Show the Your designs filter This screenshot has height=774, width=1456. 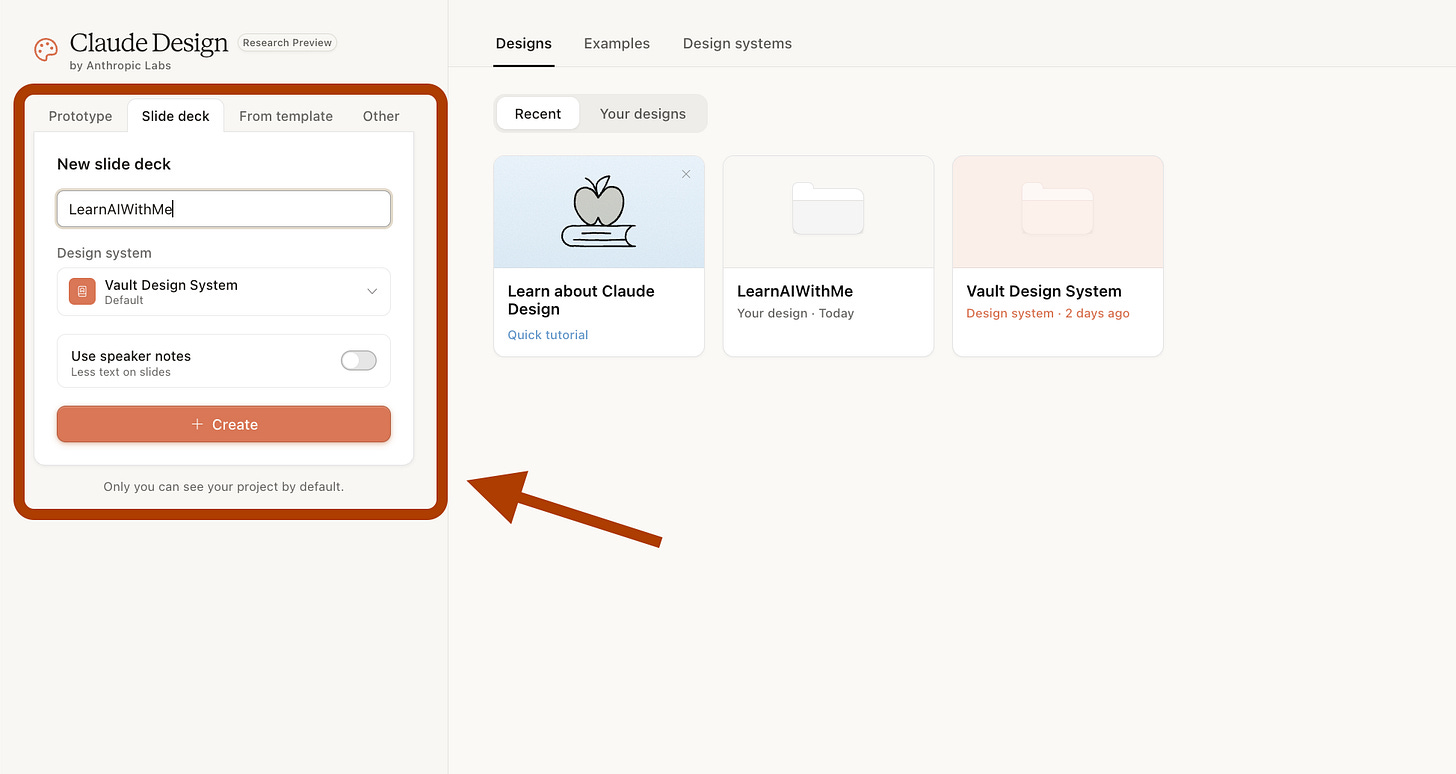pyautogui.click(x=643, y=114)
